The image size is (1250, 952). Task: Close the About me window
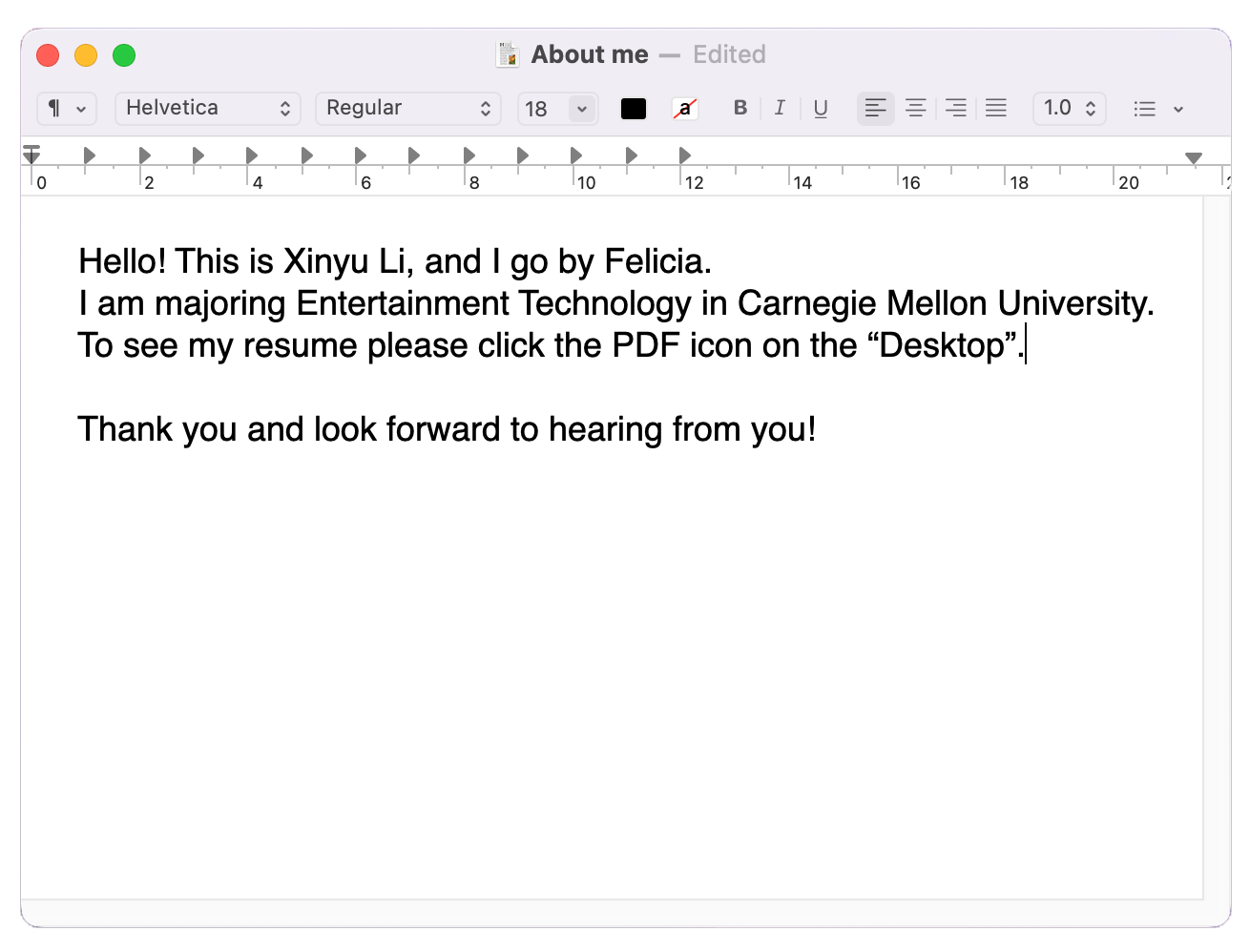[48, 55]
